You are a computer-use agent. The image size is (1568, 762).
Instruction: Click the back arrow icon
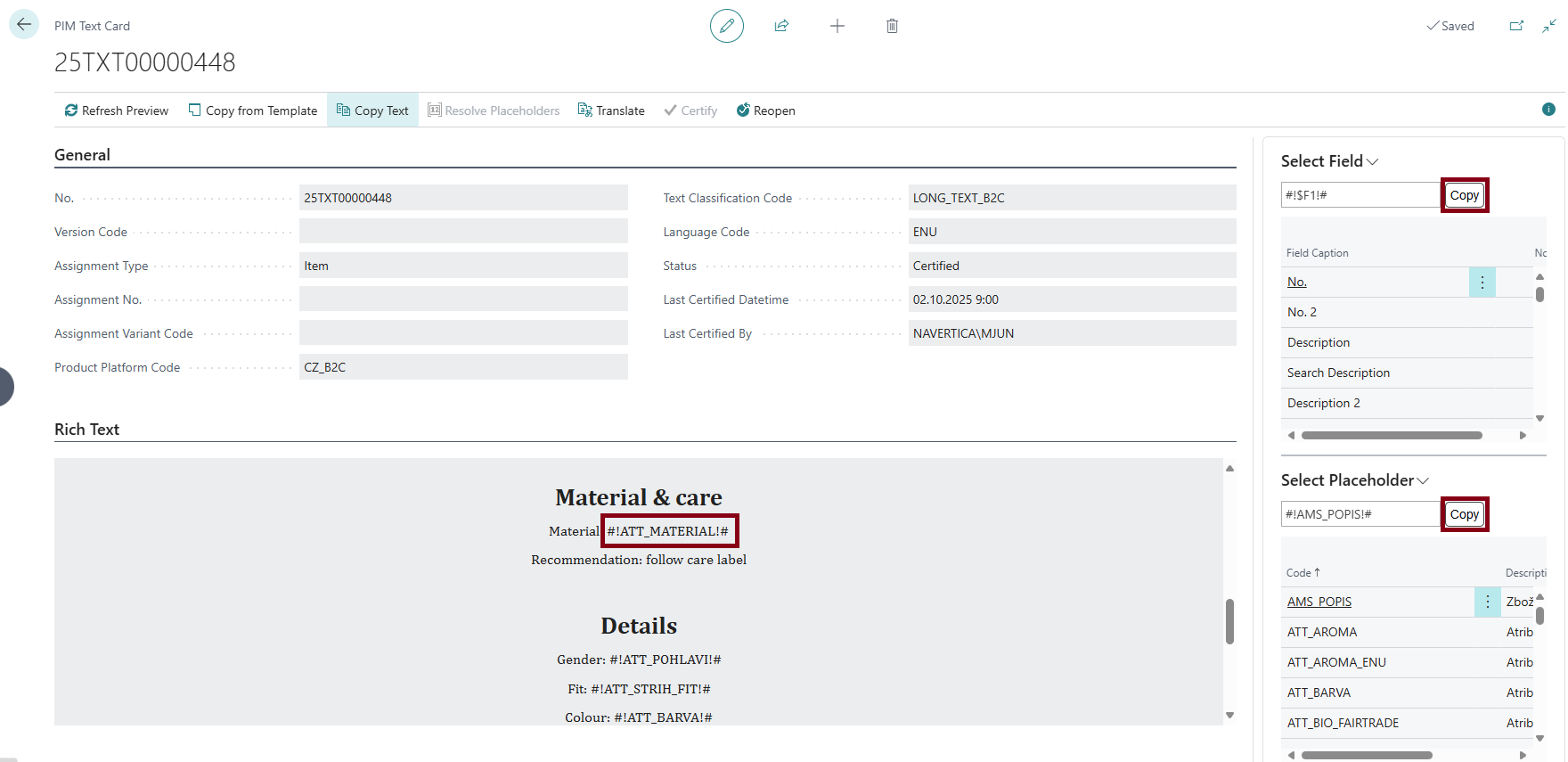(x=24, y=25)
